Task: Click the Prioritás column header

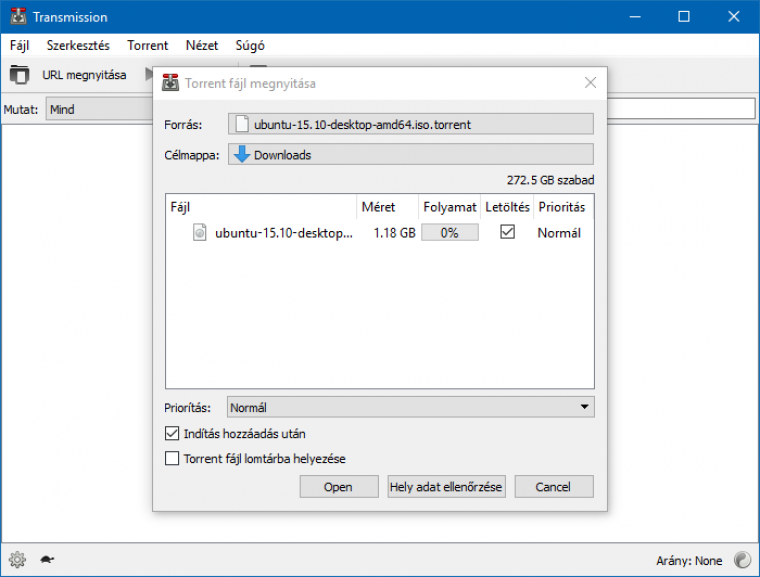Action: point(563,207)
